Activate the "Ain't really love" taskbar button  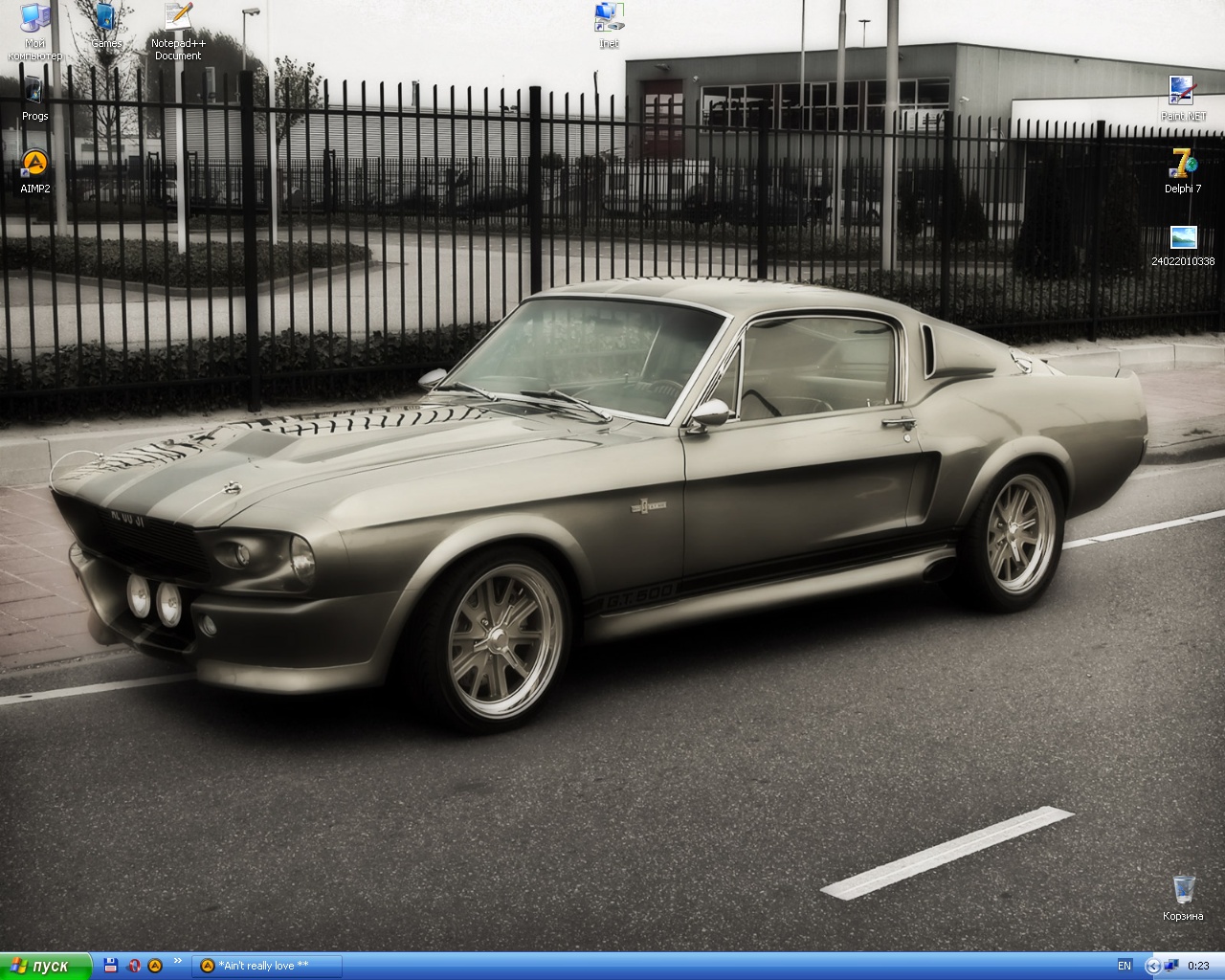pos(267,966)
